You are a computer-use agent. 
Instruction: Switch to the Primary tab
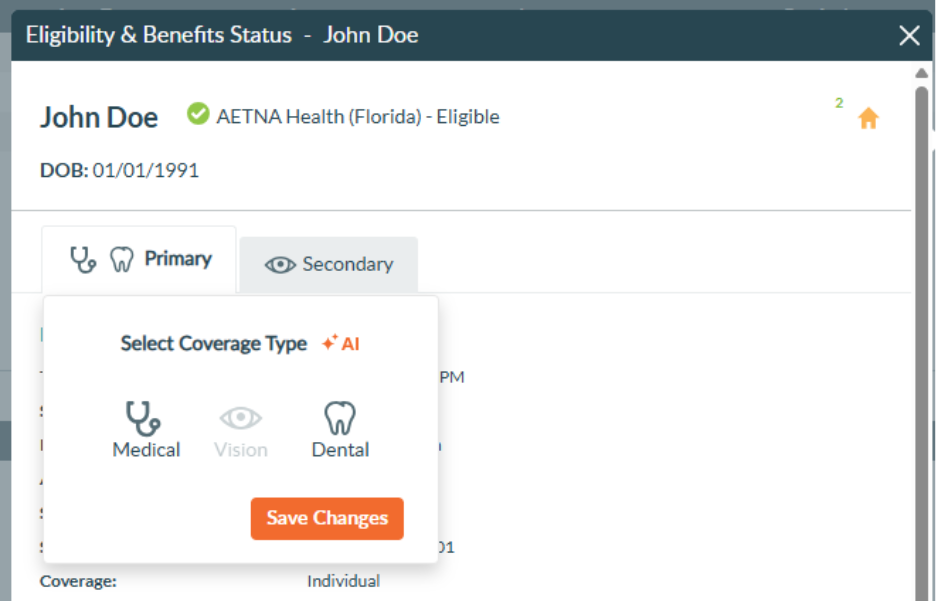(x=177, y=259)
